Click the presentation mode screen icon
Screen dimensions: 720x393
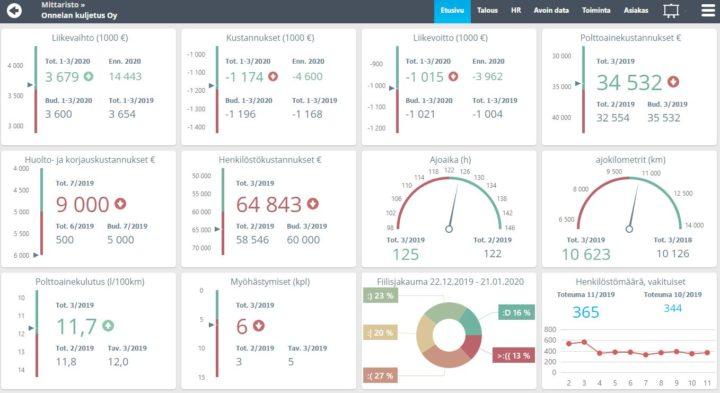click(671, 11)
